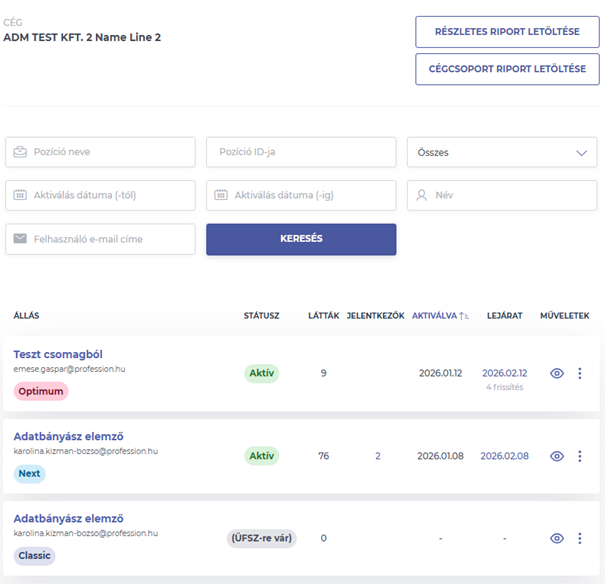The width and height of the screenshot is (605, 584).
Task: Open three-dot menu for active Adatbányász elemző
Action: pos(580,456)
